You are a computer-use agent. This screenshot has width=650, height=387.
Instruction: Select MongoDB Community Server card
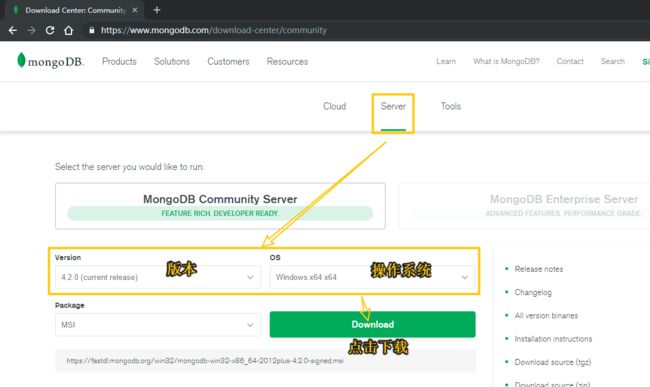(x=220, y=206)
